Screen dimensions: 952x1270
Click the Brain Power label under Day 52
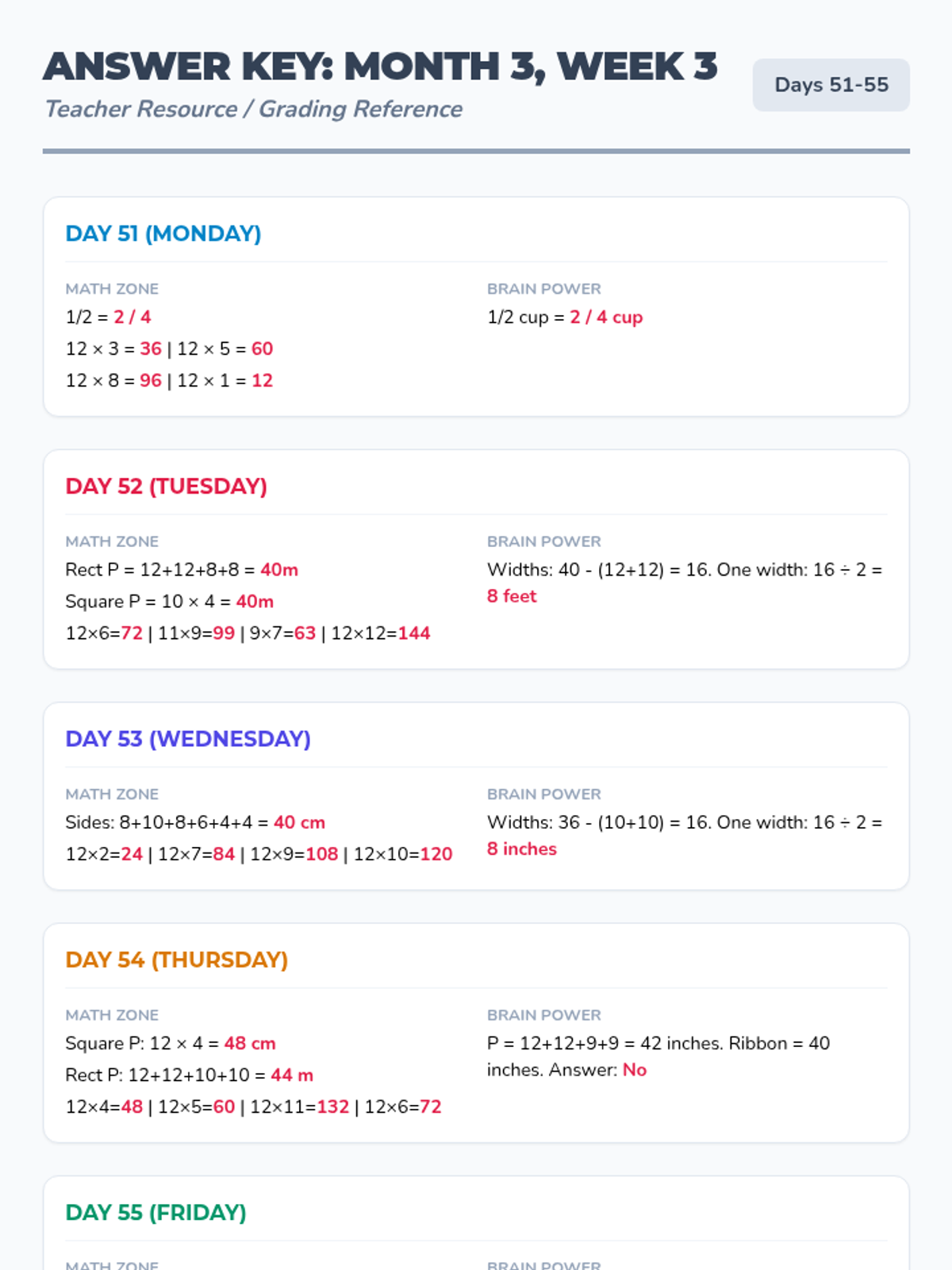pyautogui.click(x=543, y=541)
